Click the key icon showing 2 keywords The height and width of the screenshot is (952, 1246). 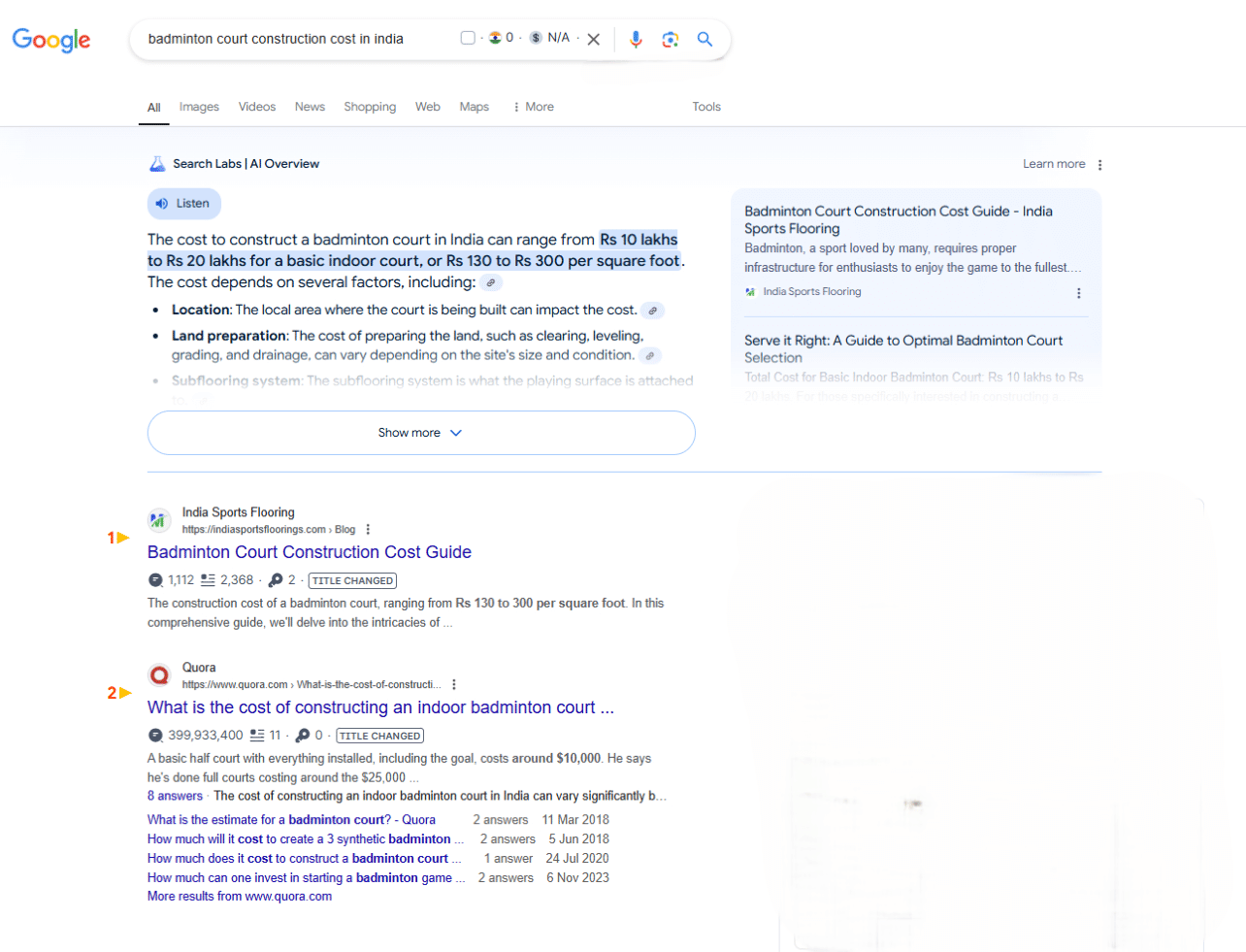(276, 580)
